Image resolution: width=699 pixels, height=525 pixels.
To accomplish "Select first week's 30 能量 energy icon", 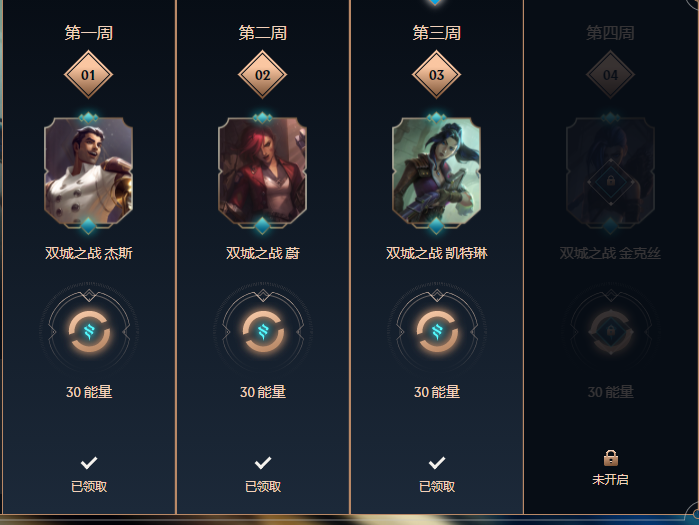I will coord(89,331).
